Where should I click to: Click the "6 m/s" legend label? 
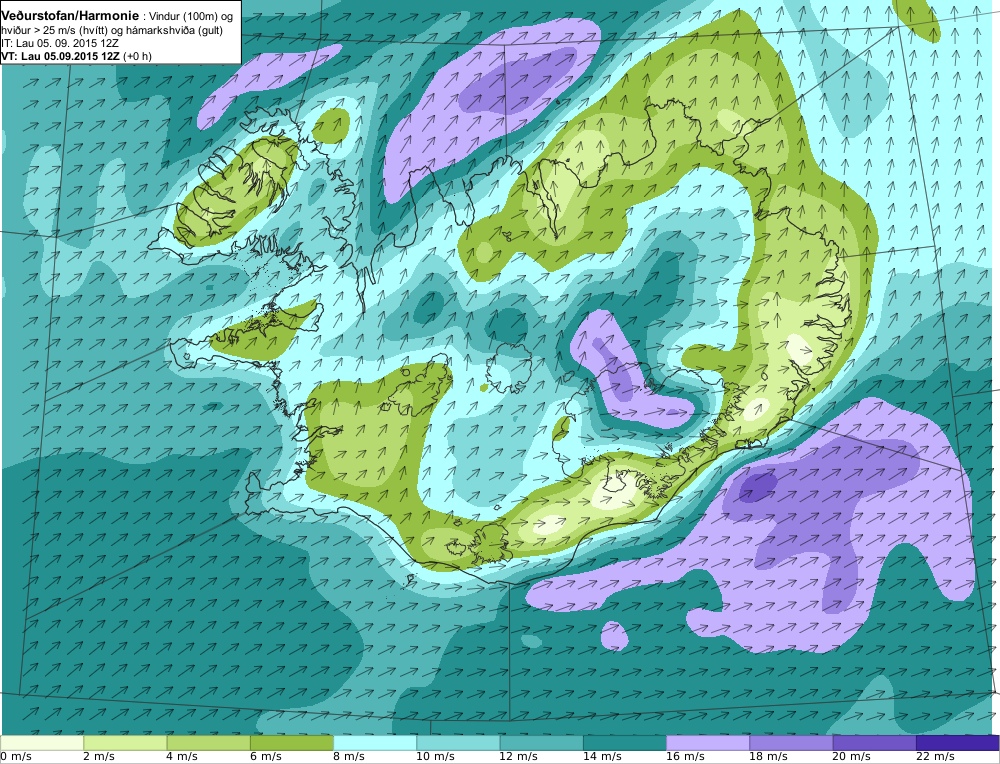coord(265,757)
